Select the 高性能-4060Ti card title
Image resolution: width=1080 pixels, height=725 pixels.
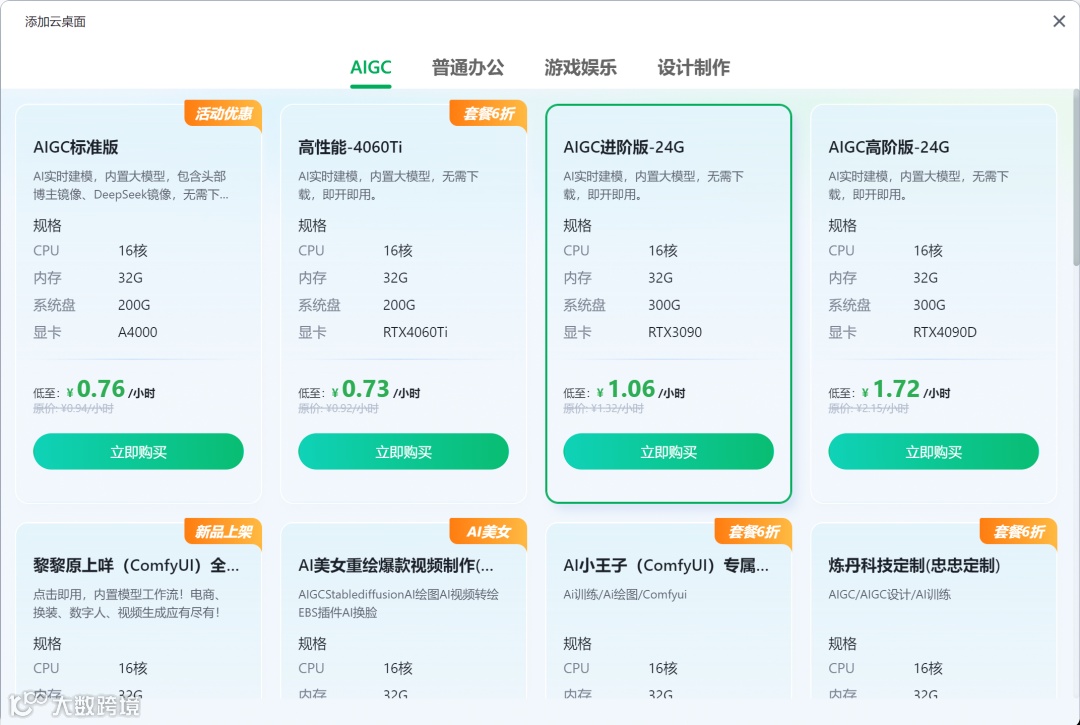[x=350, y=147]
